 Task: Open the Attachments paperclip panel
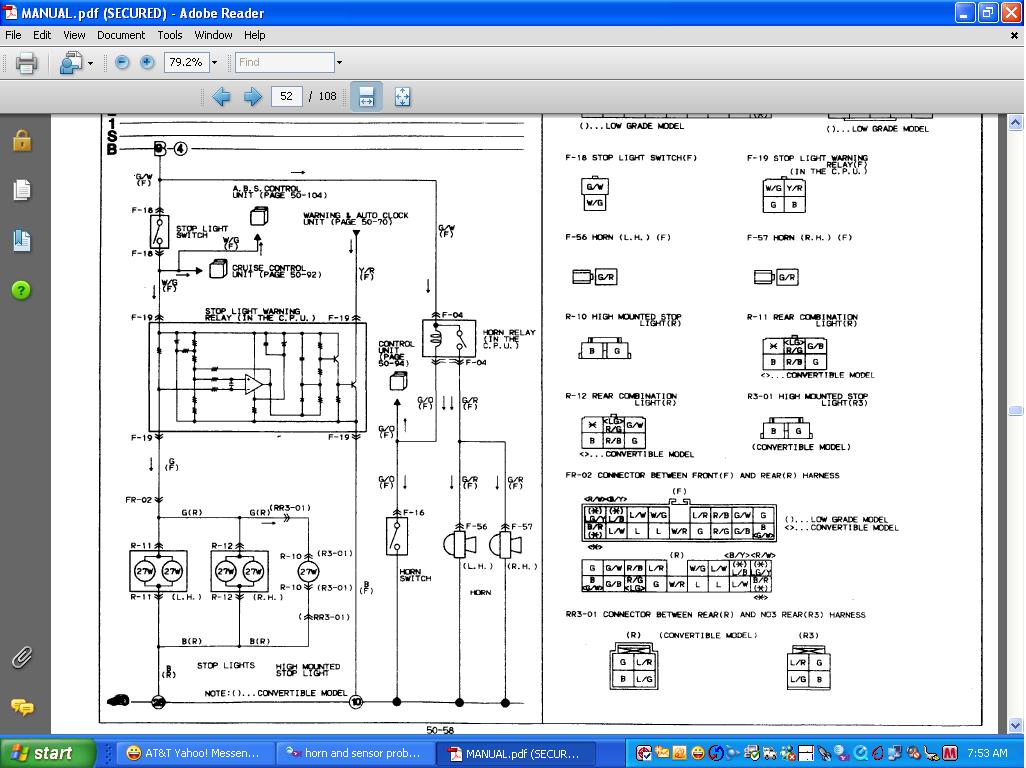pyautogui.click(x=21, y=657)
